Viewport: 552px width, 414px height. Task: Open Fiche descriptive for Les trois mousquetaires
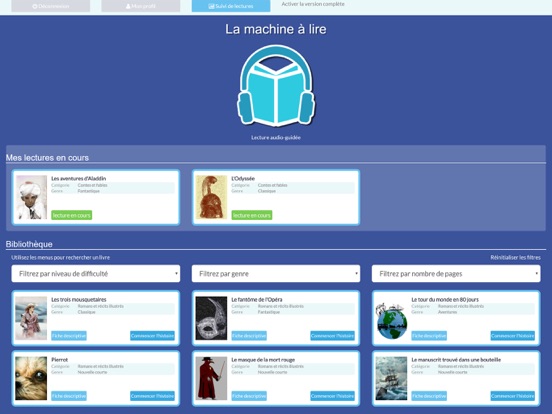point(69,336)
